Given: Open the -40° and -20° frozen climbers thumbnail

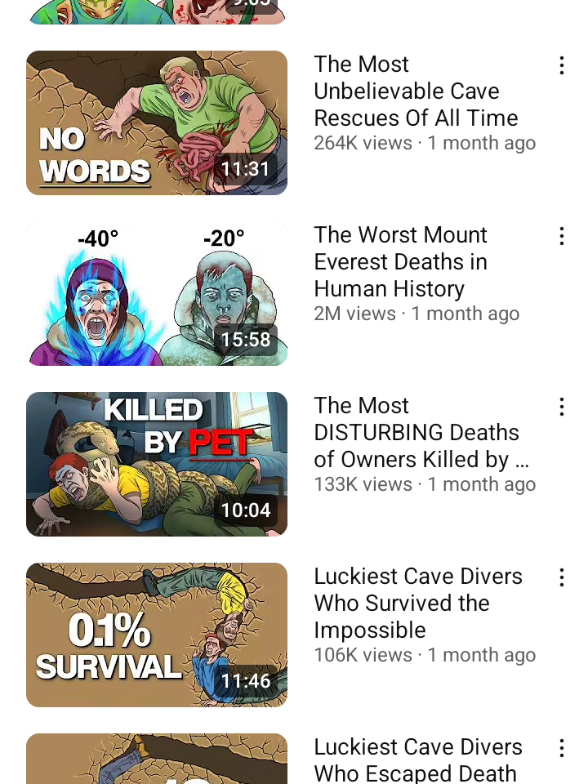Looking at the screenshot, I should coord(156,293).
